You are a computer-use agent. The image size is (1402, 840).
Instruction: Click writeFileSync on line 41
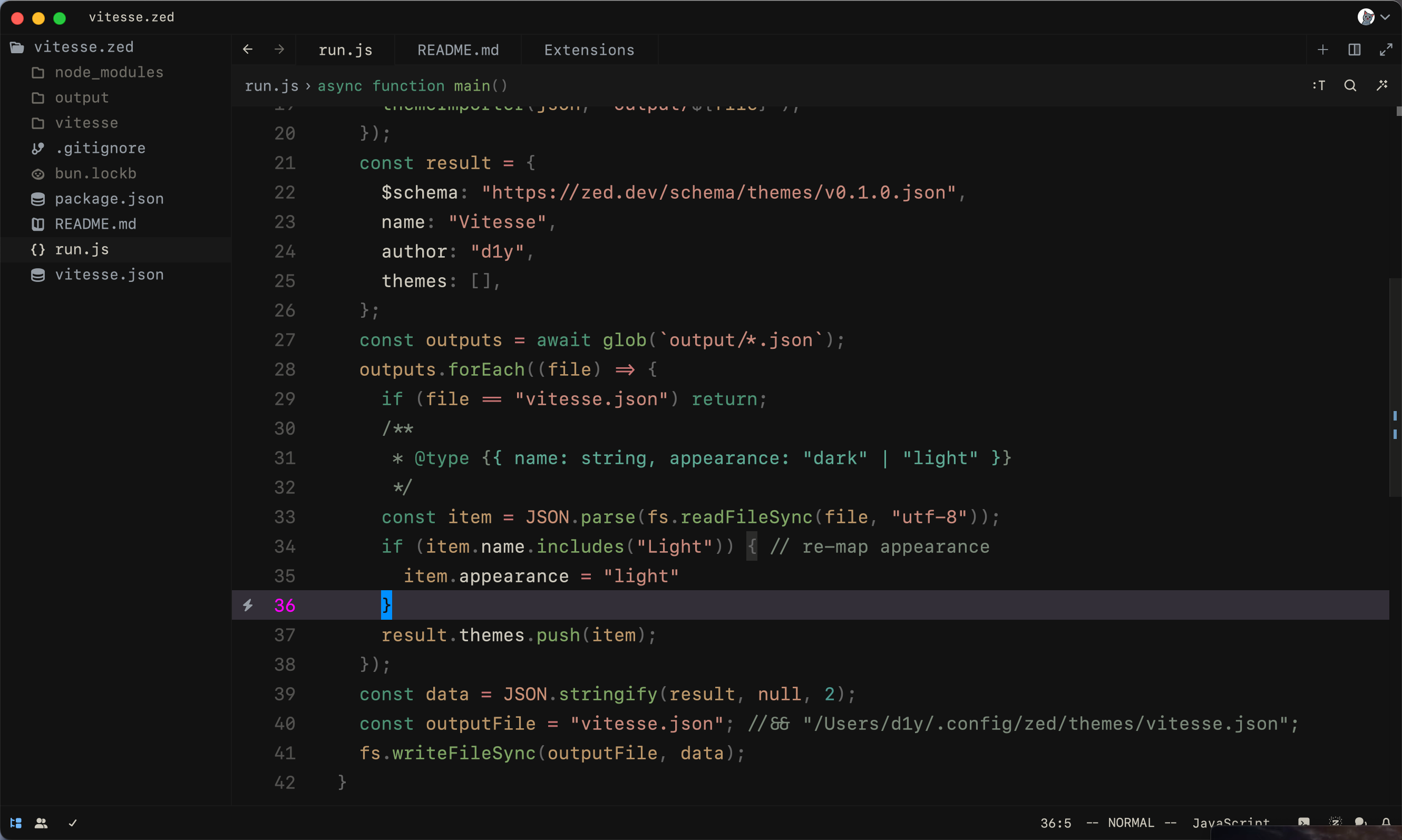[464, 753]
